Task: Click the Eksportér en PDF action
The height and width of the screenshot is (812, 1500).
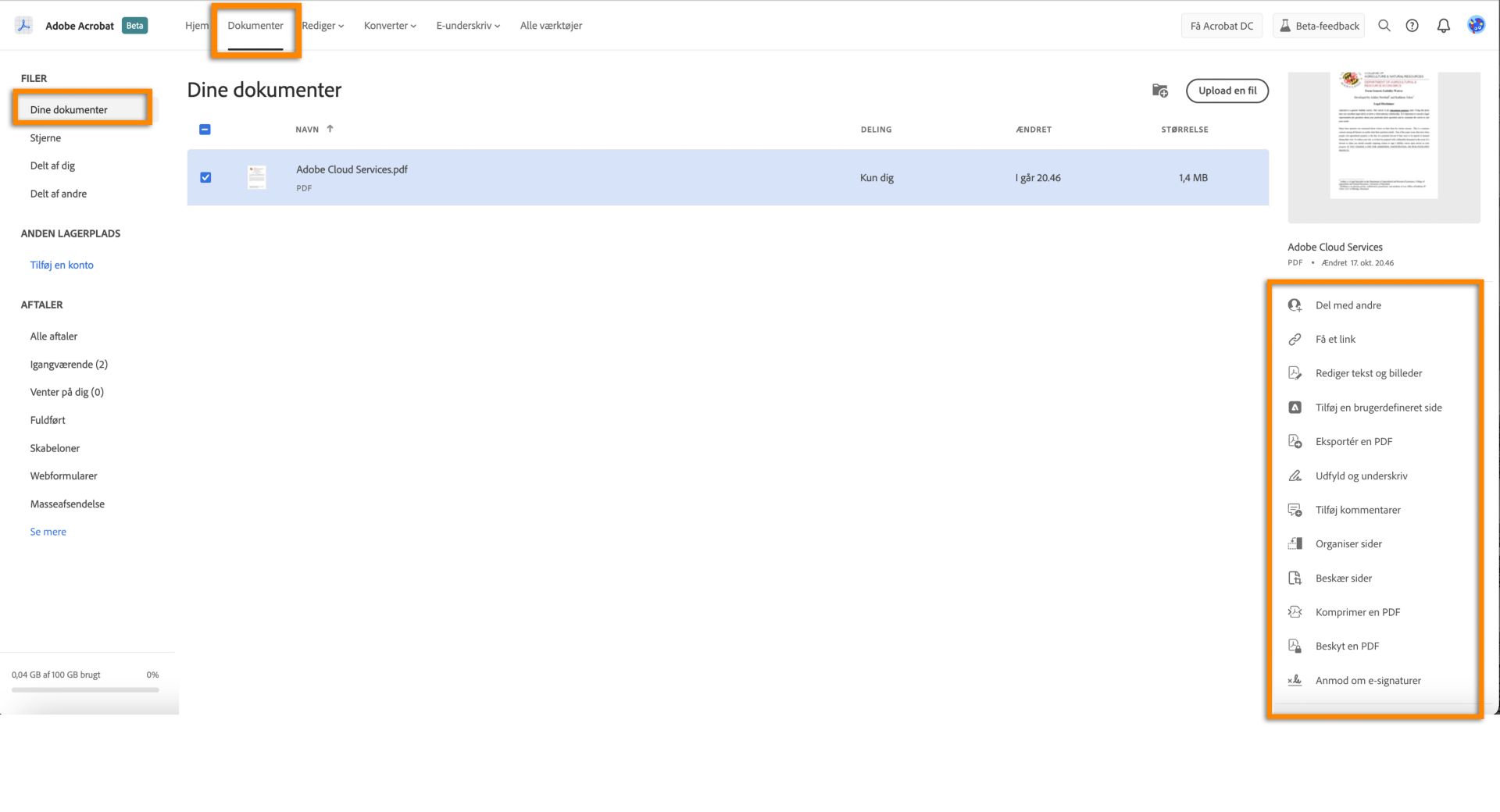Action: [x=1354, y=442]
